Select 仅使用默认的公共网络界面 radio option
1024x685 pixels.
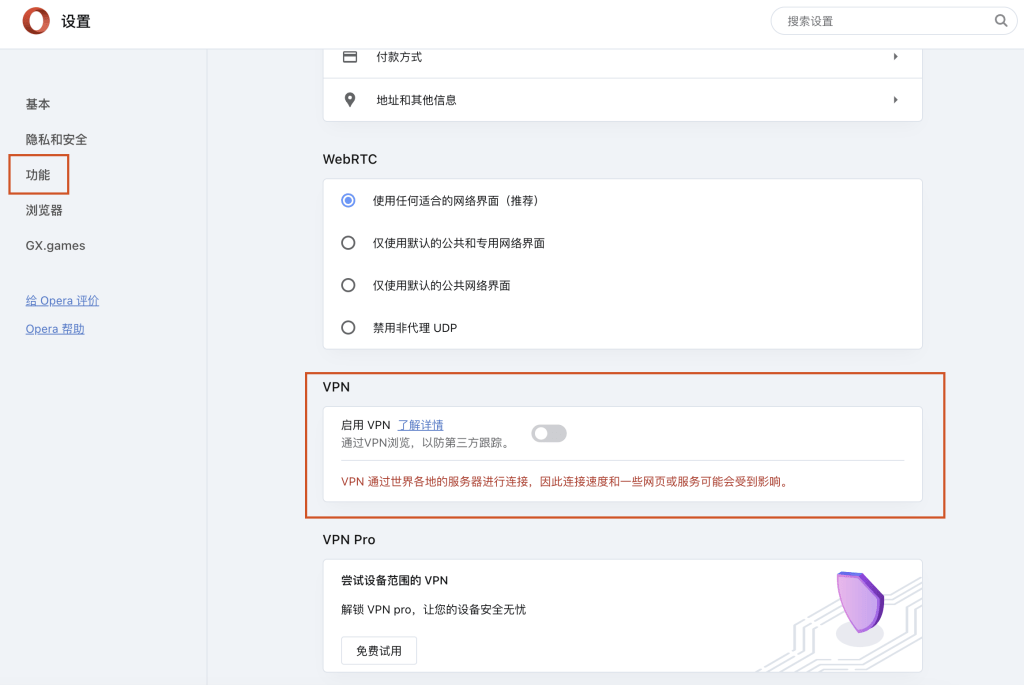pos(348,285)
